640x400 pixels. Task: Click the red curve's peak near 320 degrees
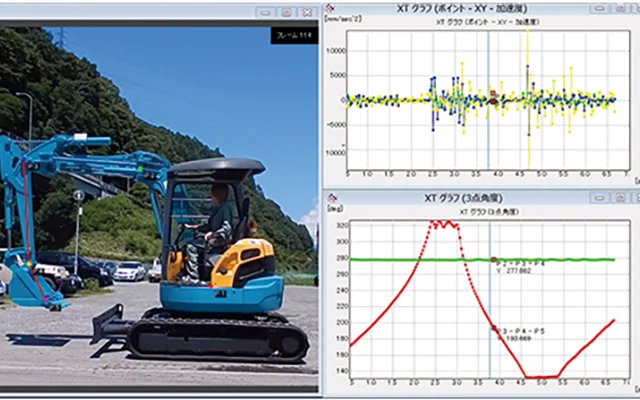pyautogui.click(x=445, y=224)
